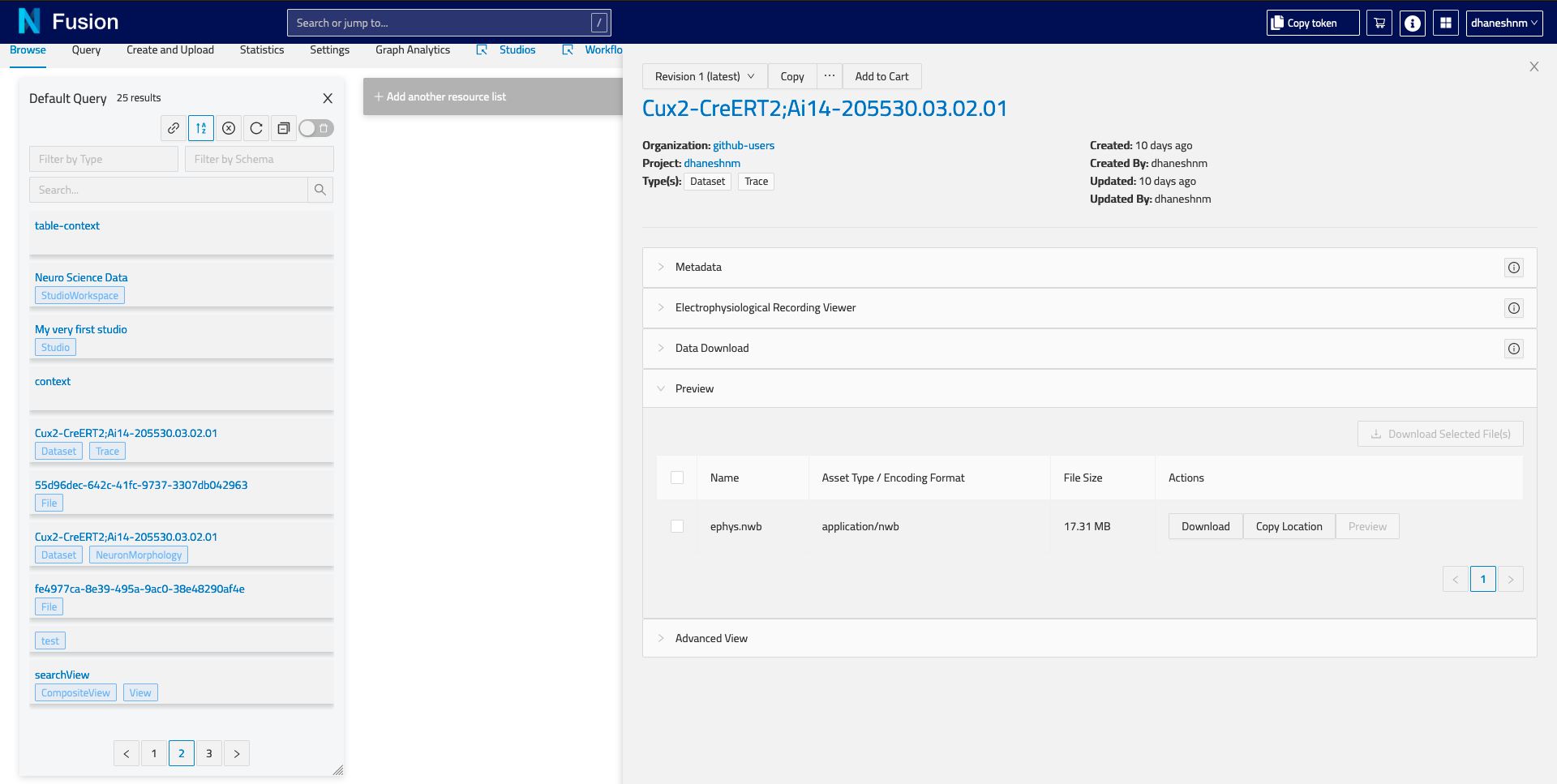Go to page 1 of results
The image size is (1557, 784).
(x=154, y=753)
